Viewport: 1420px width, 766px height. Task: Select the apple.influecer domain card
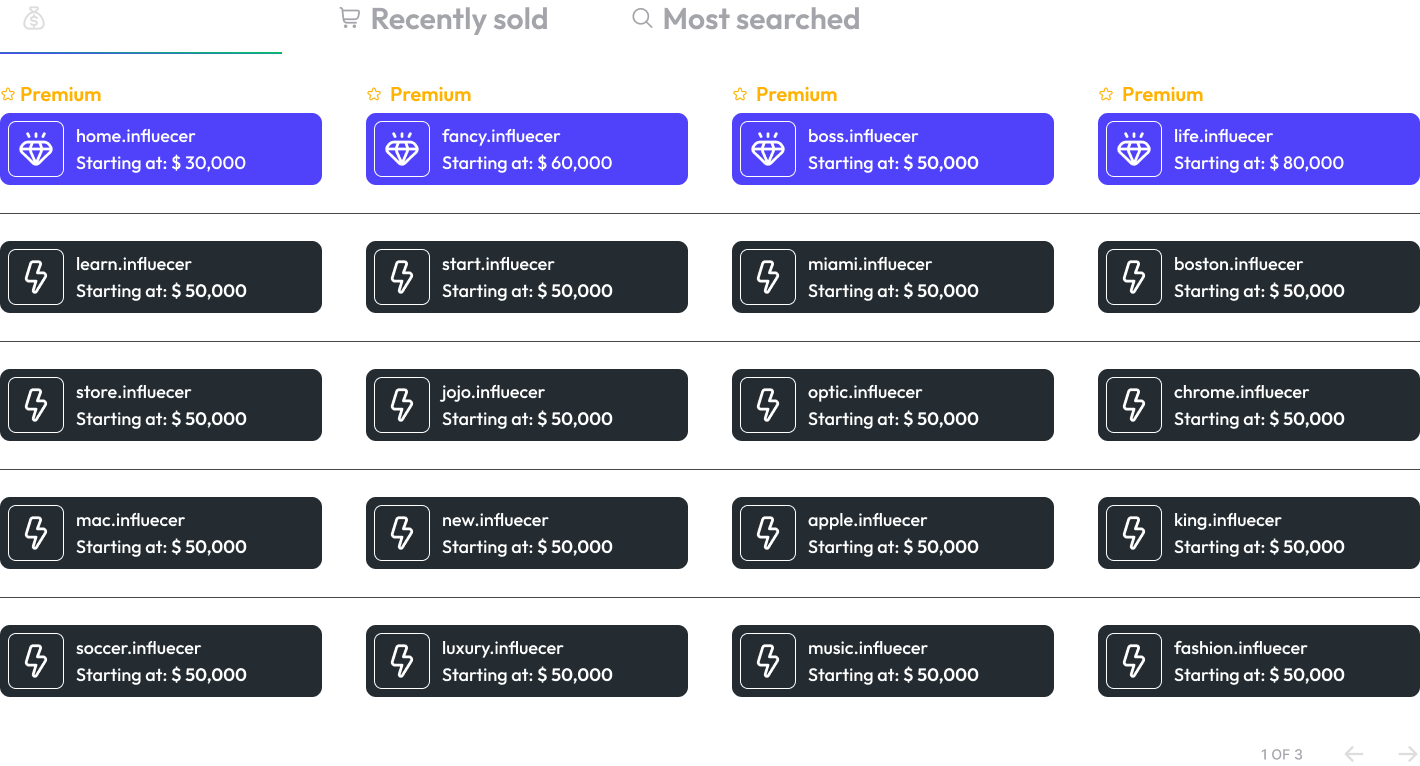coord(893,533)
